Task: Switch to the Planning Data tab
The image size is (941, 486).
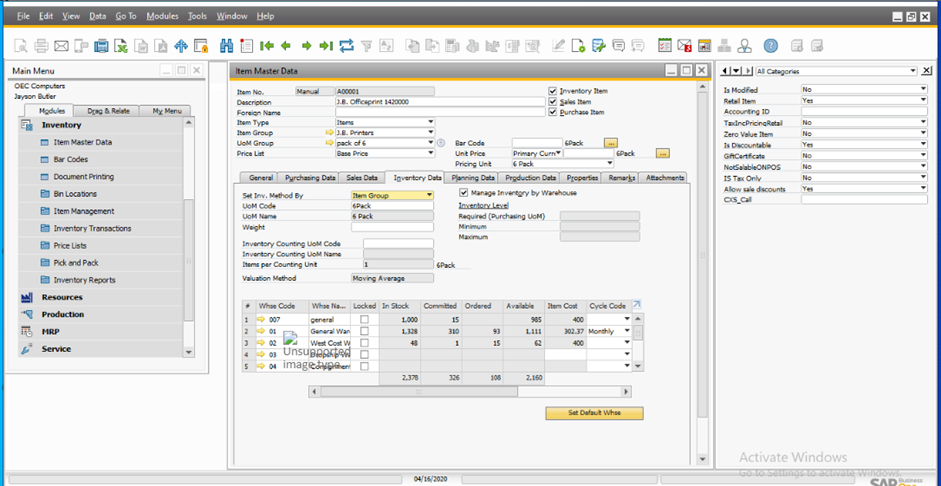Action: point(473,178)
